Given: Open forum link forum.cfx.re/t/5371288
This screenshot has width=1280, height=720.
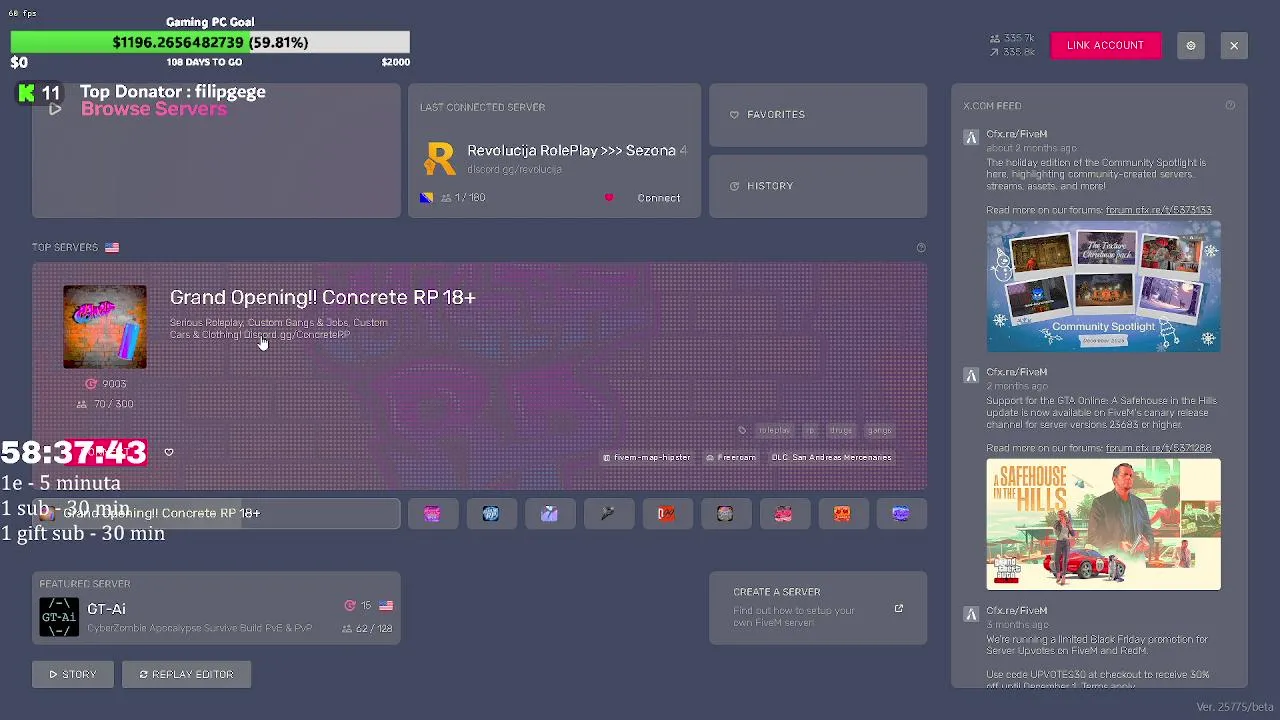Looking at the screenshot, I should [x=1158, y=448].
